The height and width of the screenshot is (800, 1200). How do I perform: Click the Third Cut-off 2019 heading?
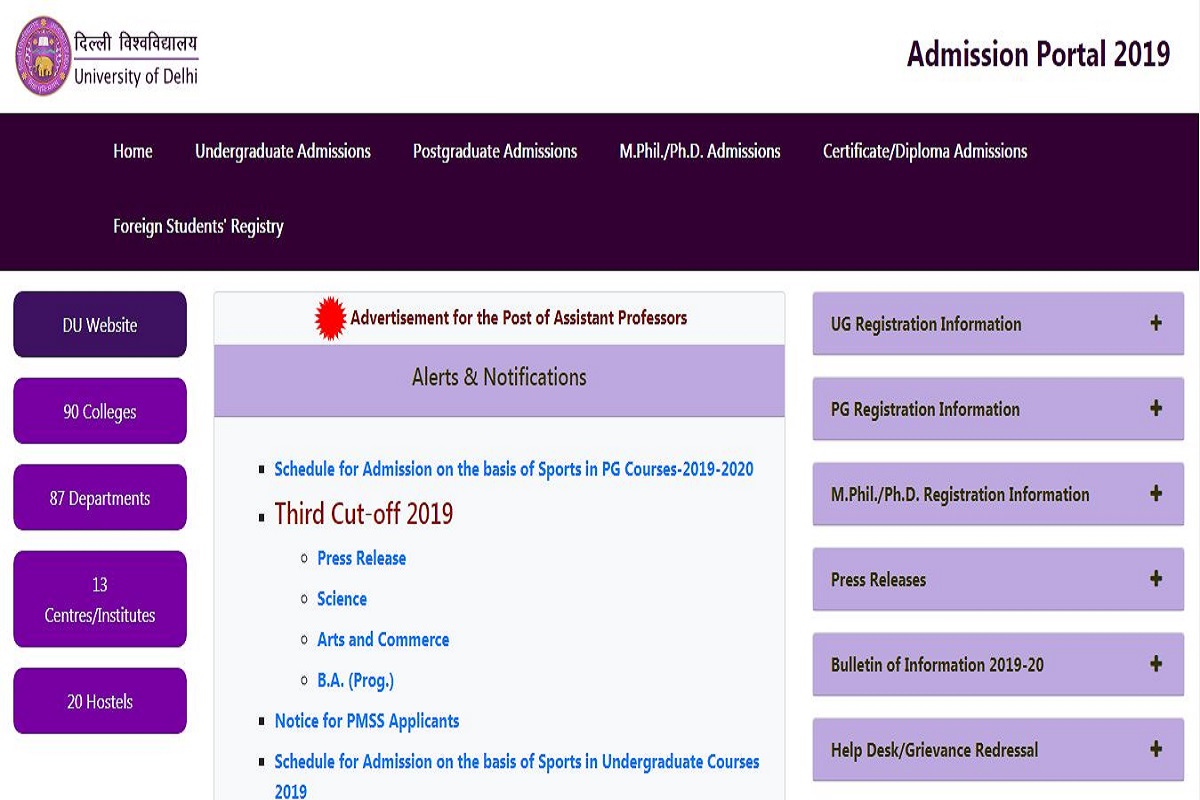coord(364,514)
